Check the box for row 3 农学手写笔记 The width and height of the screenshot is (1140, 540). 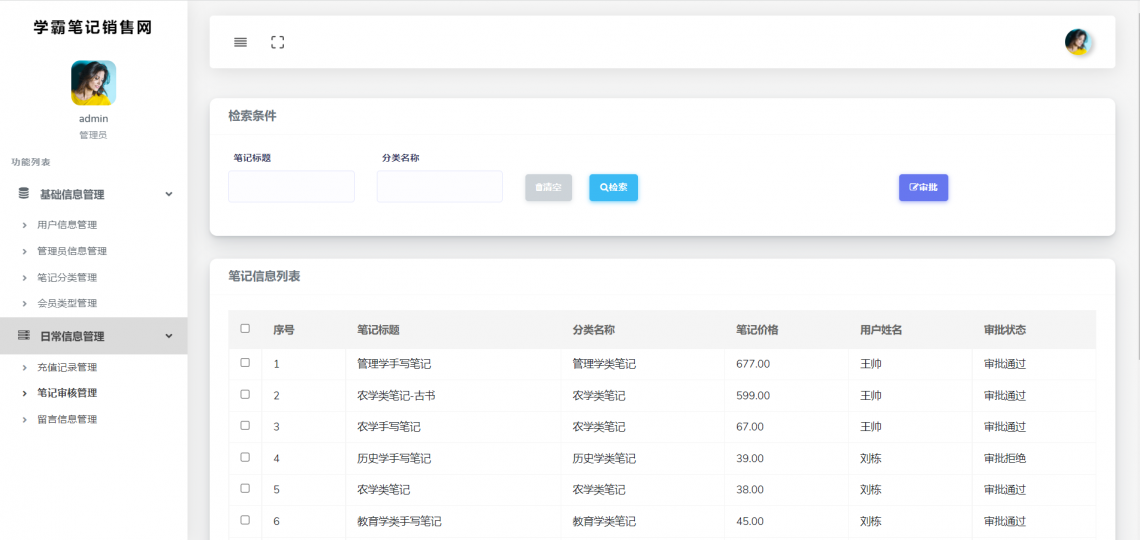tap(245, 425)
